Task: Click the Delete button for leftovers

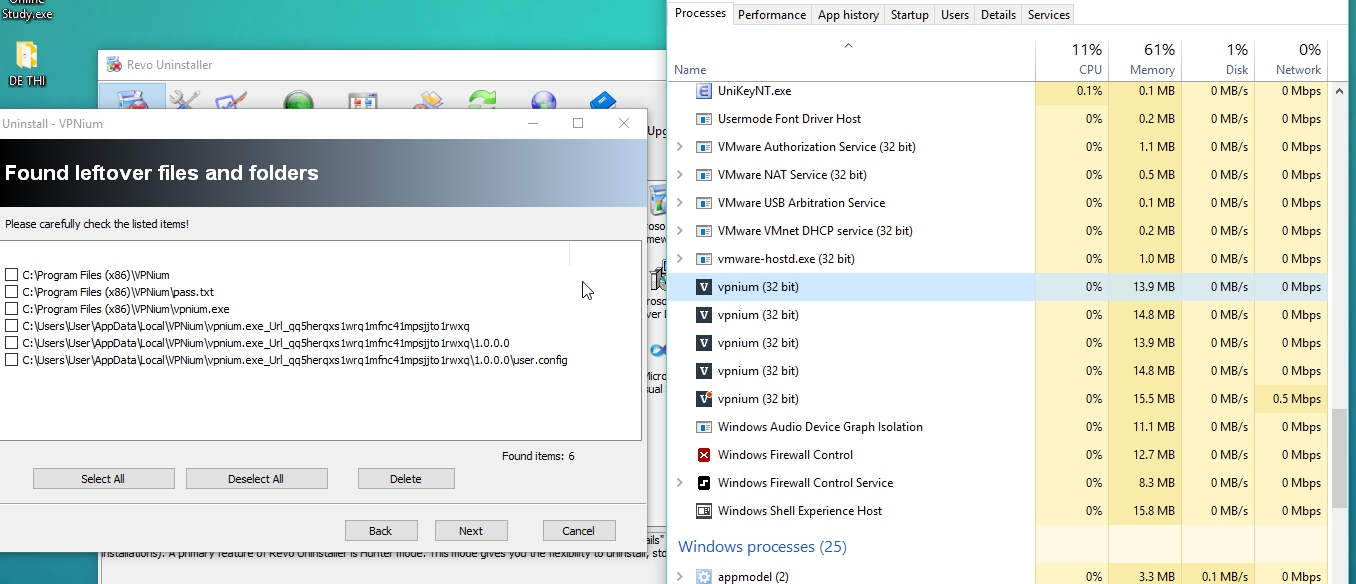Action: tap(406, 479)
